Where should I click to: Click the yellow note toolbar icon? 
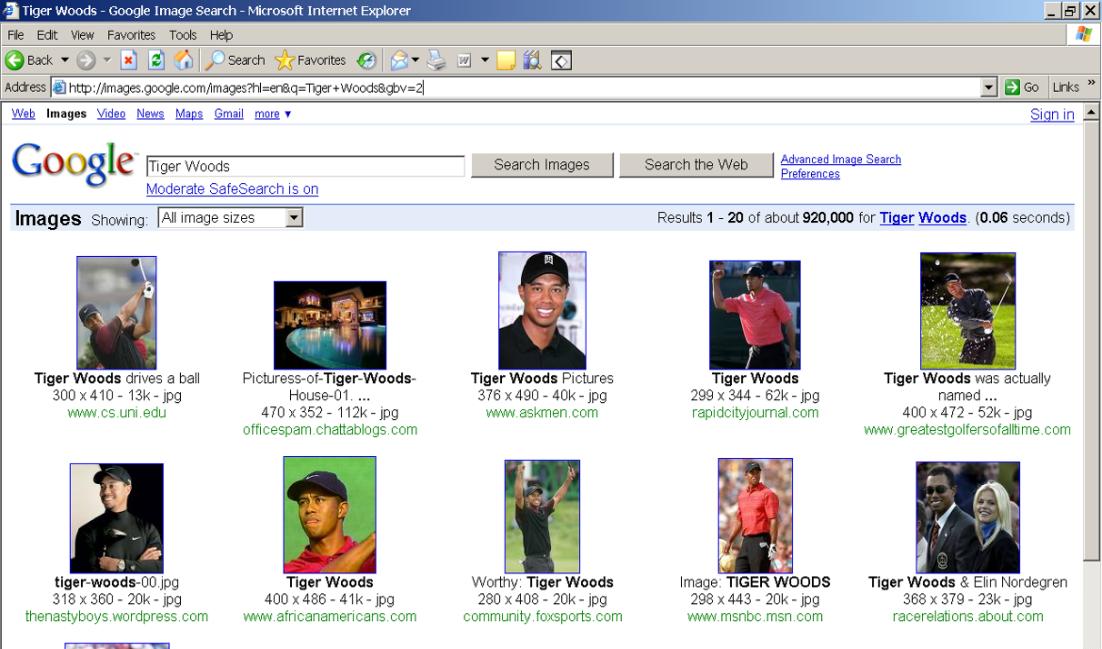click(x=505, y=60)
